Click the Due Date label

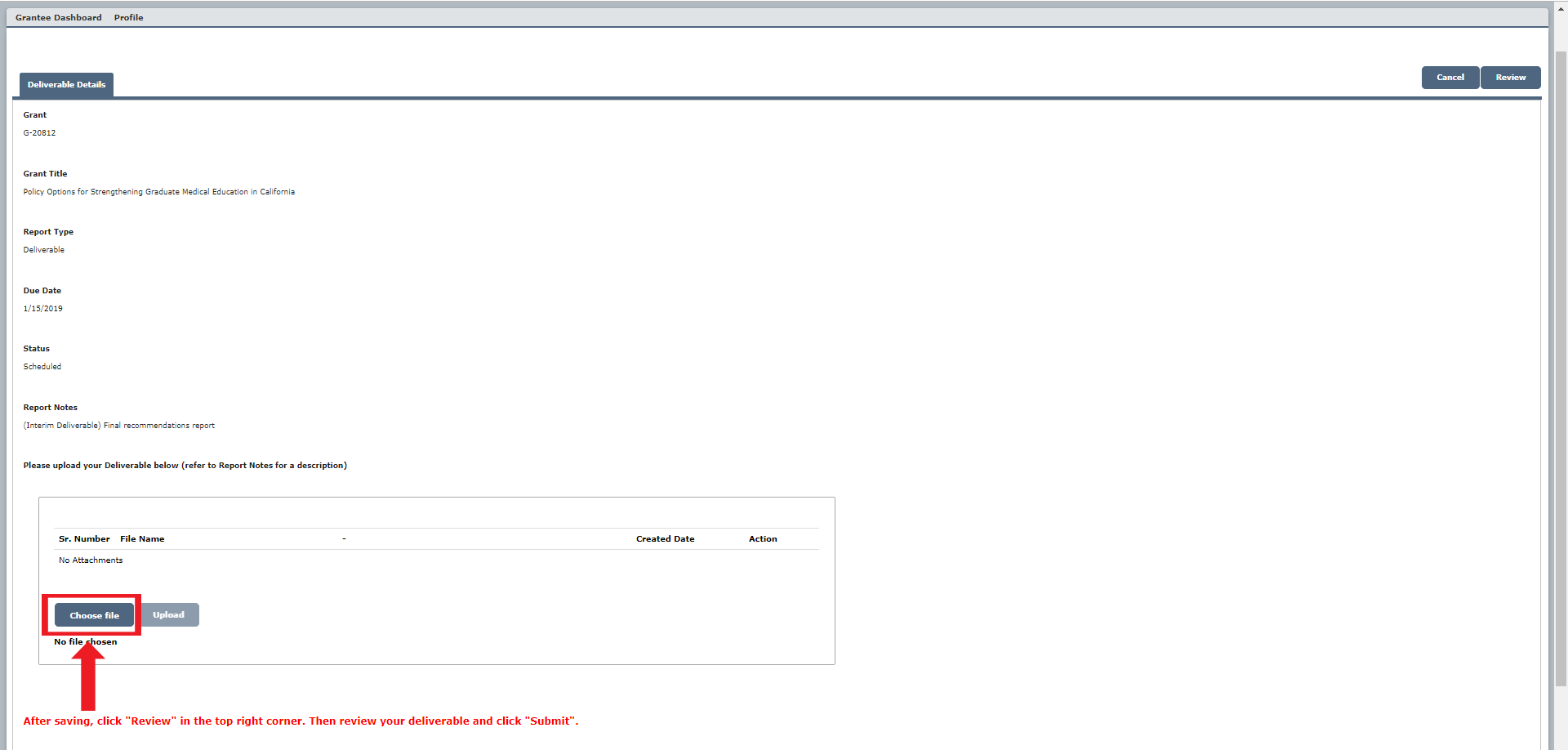[x=42, y=291]
